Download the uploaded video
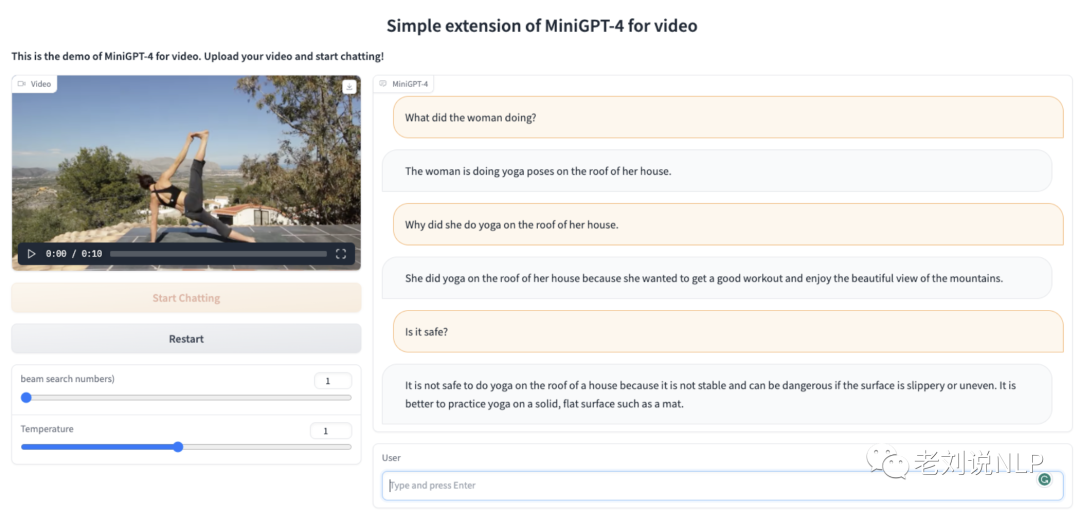 (349, 87)
